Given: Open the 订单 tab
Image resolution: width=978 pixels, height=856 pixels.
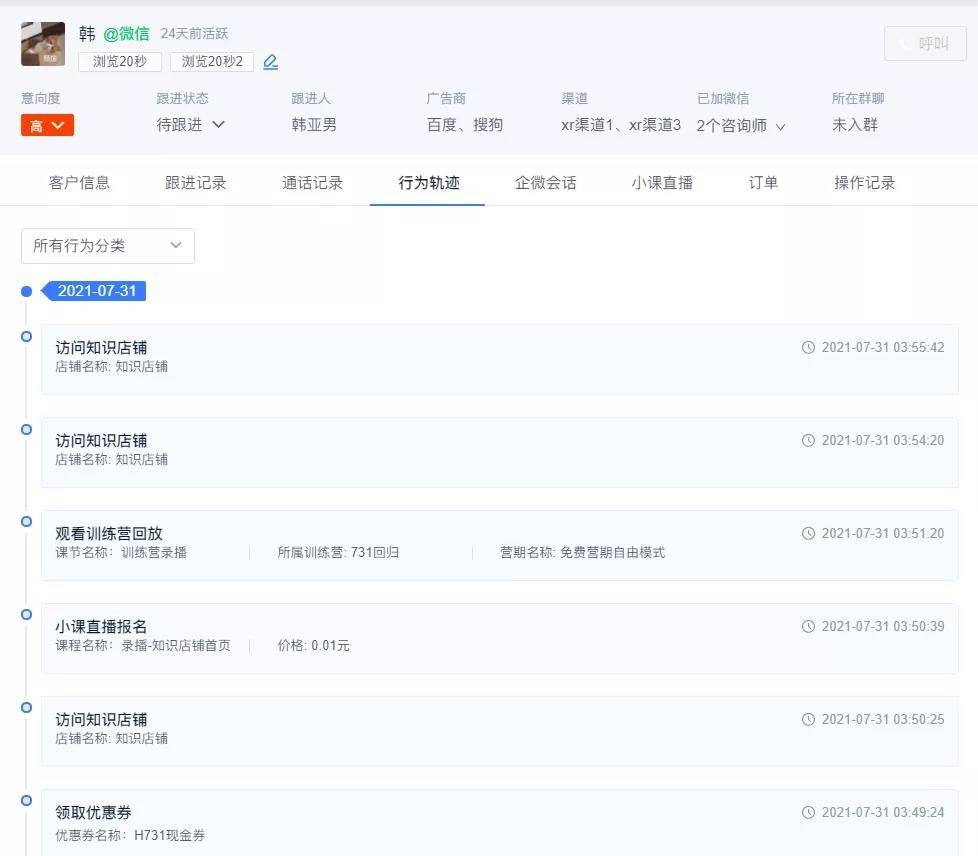Looking at the screenshot, I should (763, 183).
